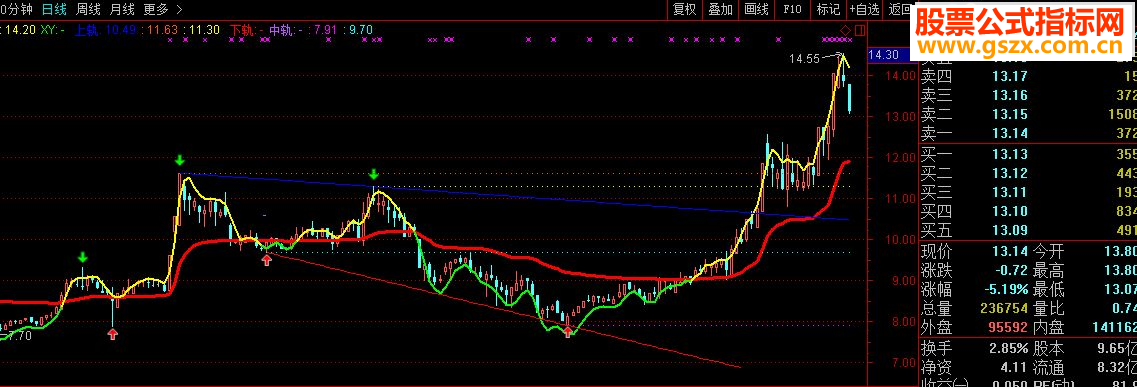Click the red split-window square icon

860,30
